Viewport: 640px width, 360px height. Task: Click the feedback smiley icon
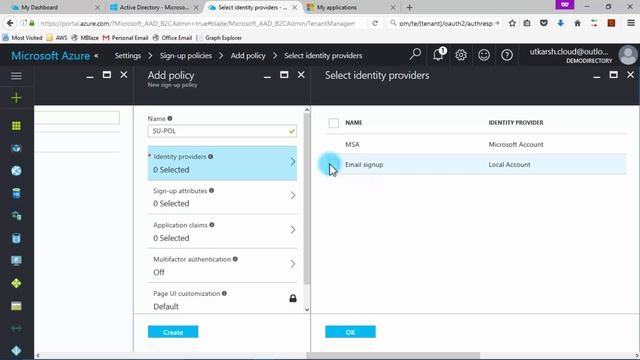(x=484, y=55)
